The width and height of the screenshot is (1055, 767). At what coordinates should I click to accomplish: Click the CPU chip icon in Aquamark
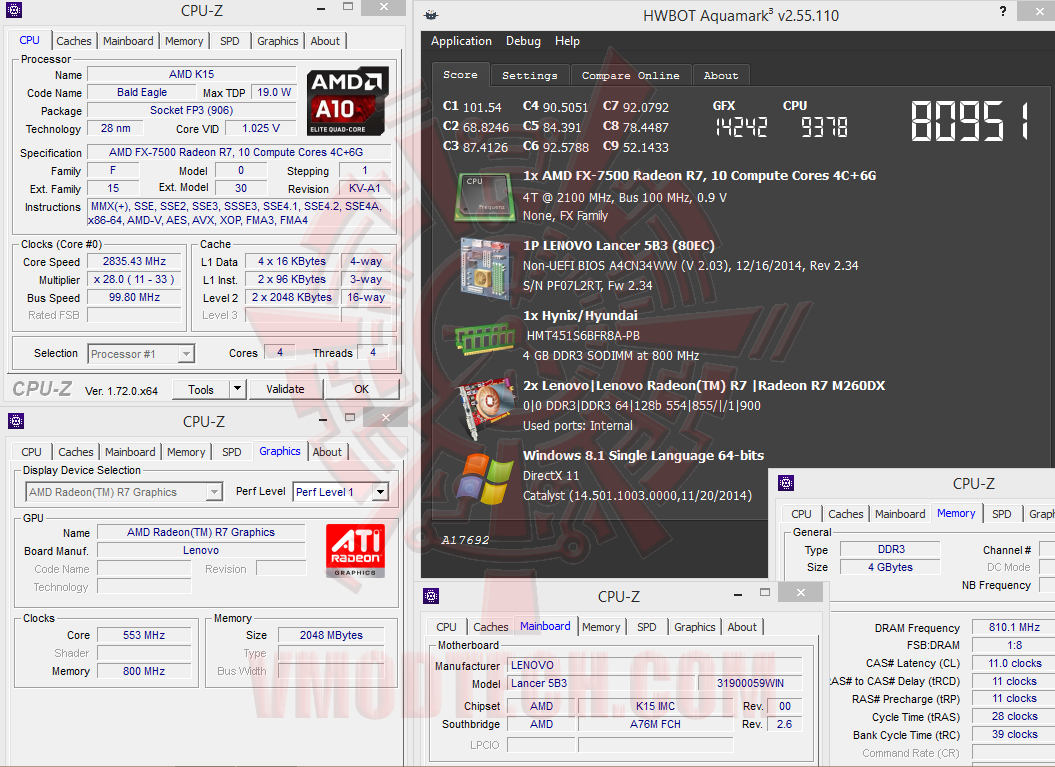pos(484,197)
